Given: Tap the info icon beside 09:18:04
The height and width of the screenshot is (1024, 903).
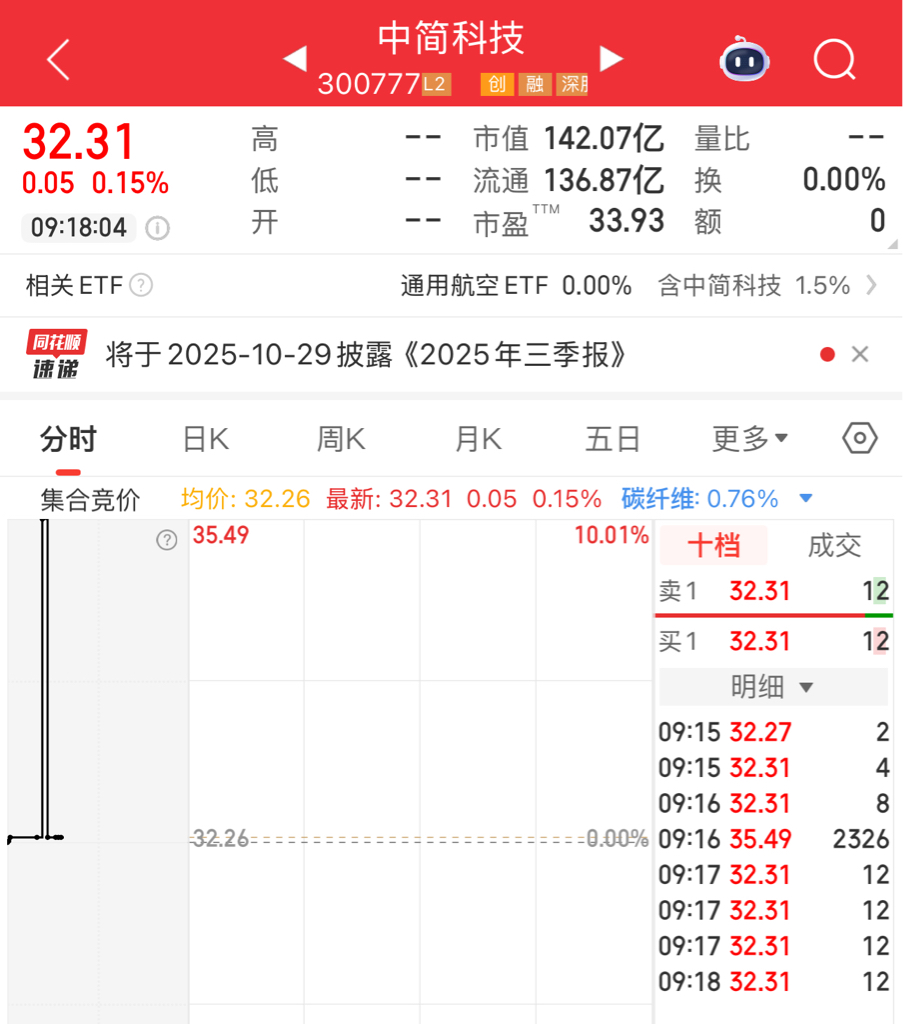Looking at the screenshot, I should pyautogui.click(x=157, y=228).
